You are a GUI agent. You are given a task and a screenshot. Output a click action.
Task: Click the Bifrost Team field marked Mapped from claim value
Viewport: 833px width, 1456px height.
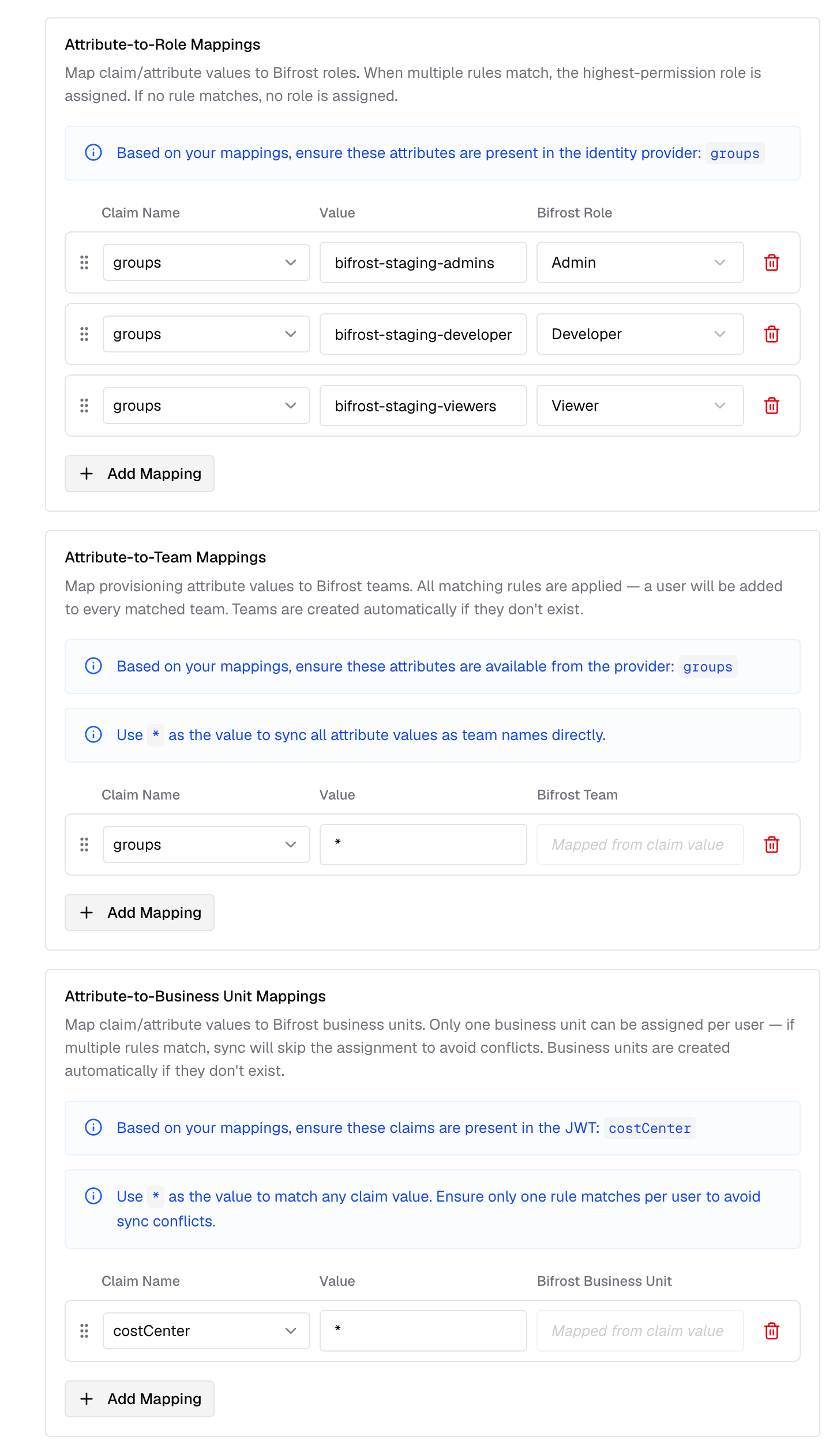pos(640,845)
